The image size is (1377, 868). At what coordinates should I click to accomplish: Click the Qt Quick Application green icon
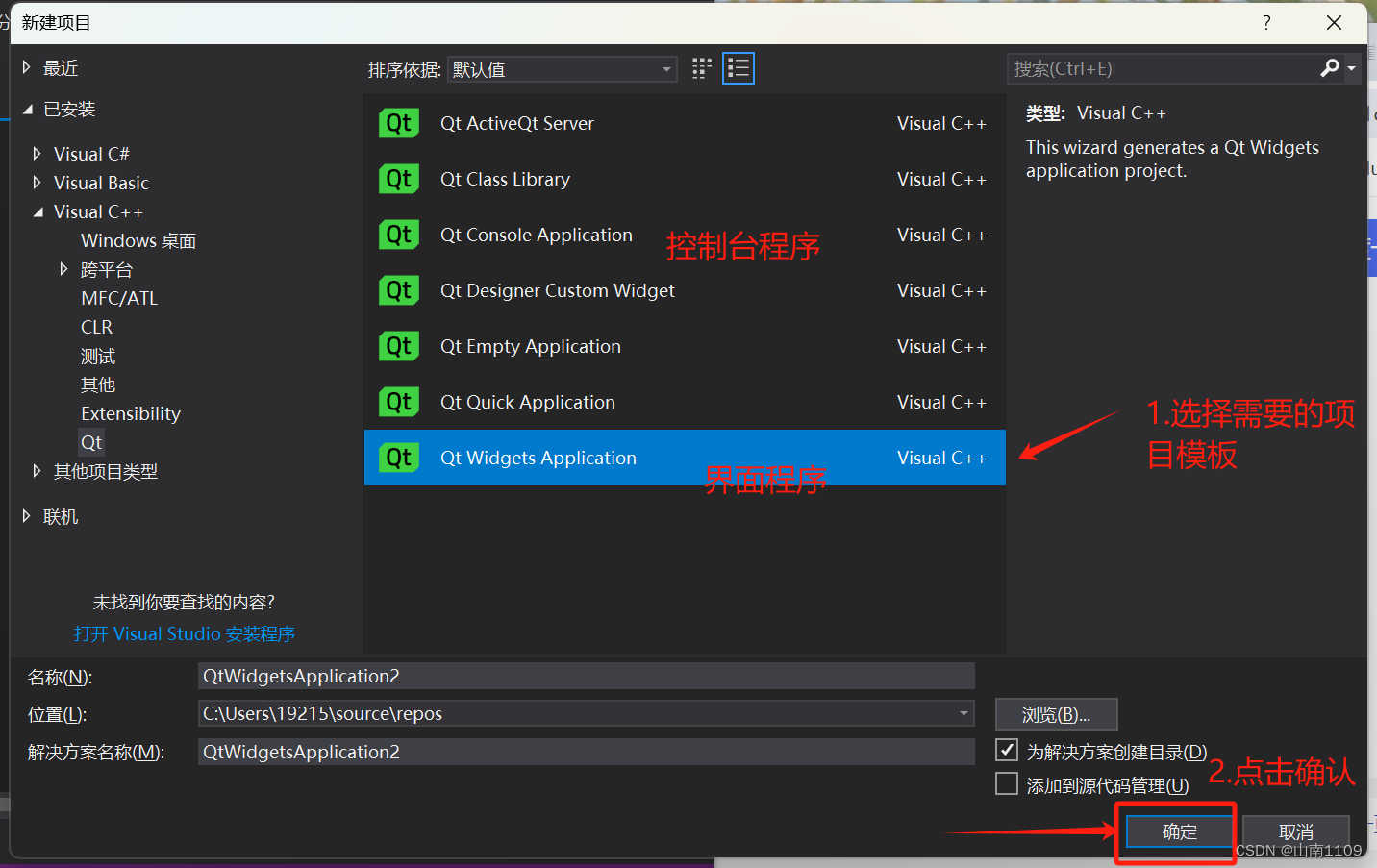coord(398,402)
